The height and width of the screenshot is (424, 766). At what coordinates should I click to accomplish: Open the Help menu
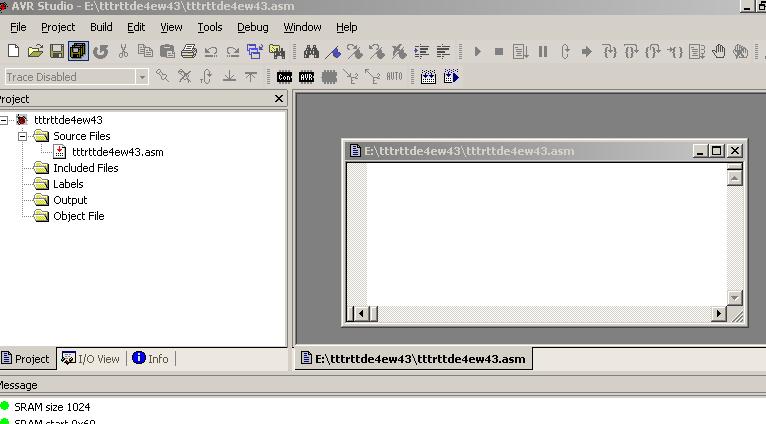(346, 27)
